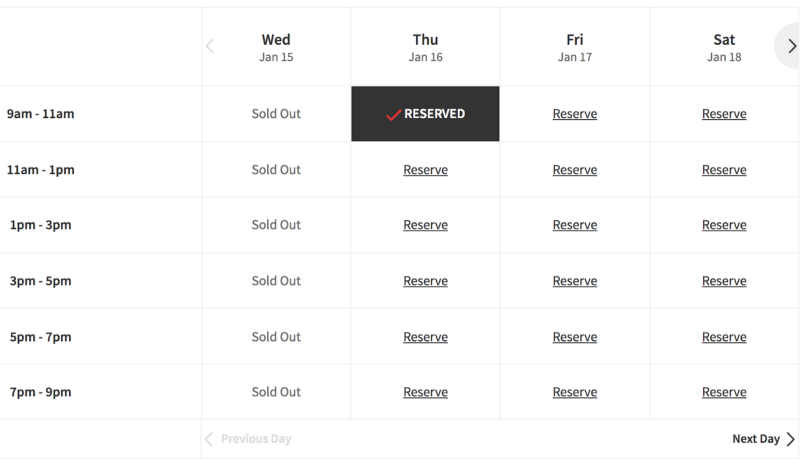Click the Previous Day label
Image resolution: width=800 pixels, height=459 pixels.
click(x=256, y=439)
